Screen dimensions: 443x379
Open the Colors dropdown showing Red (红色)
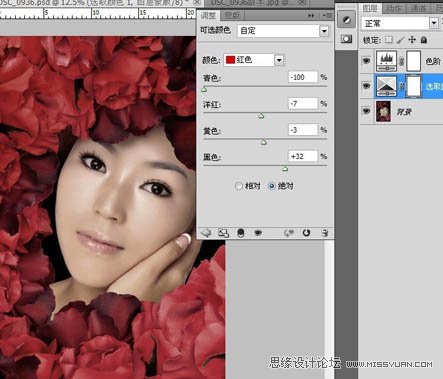(x=253, y=60)
